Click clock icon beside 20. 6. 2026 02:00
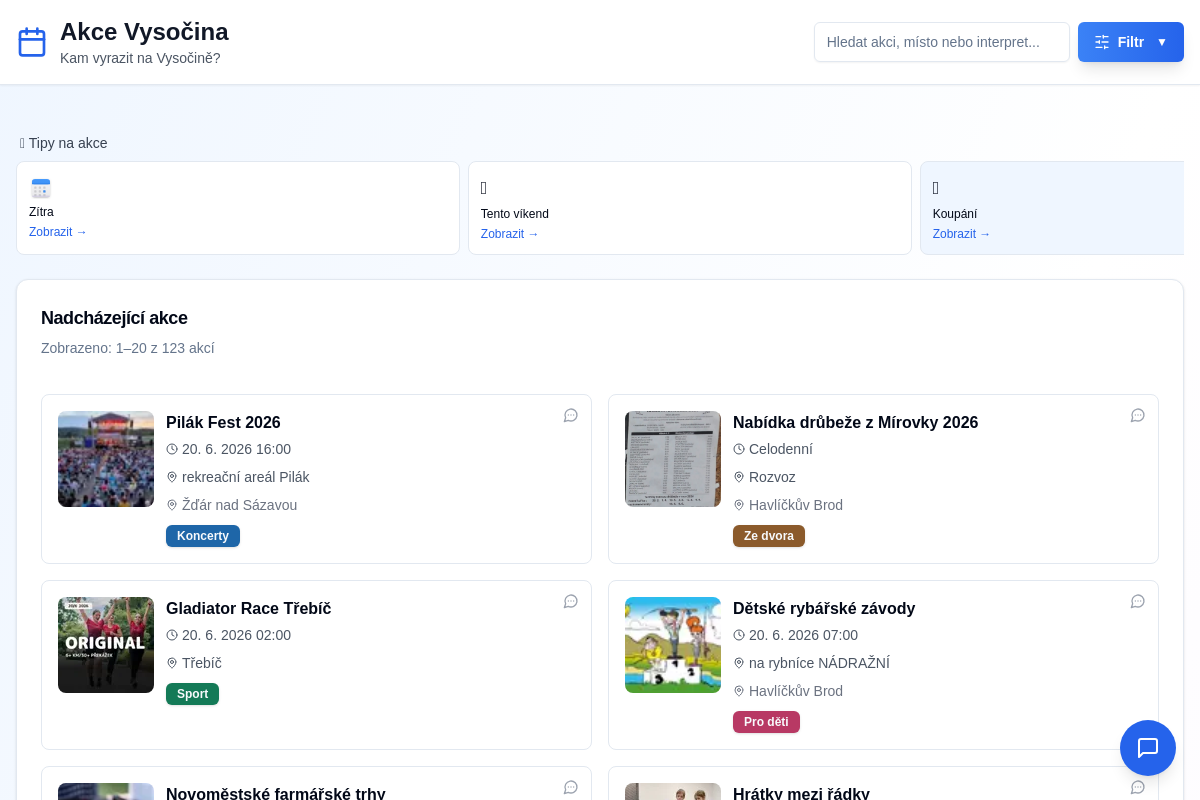This screenshot has width=1200, height=800. [x=172, y=635]
